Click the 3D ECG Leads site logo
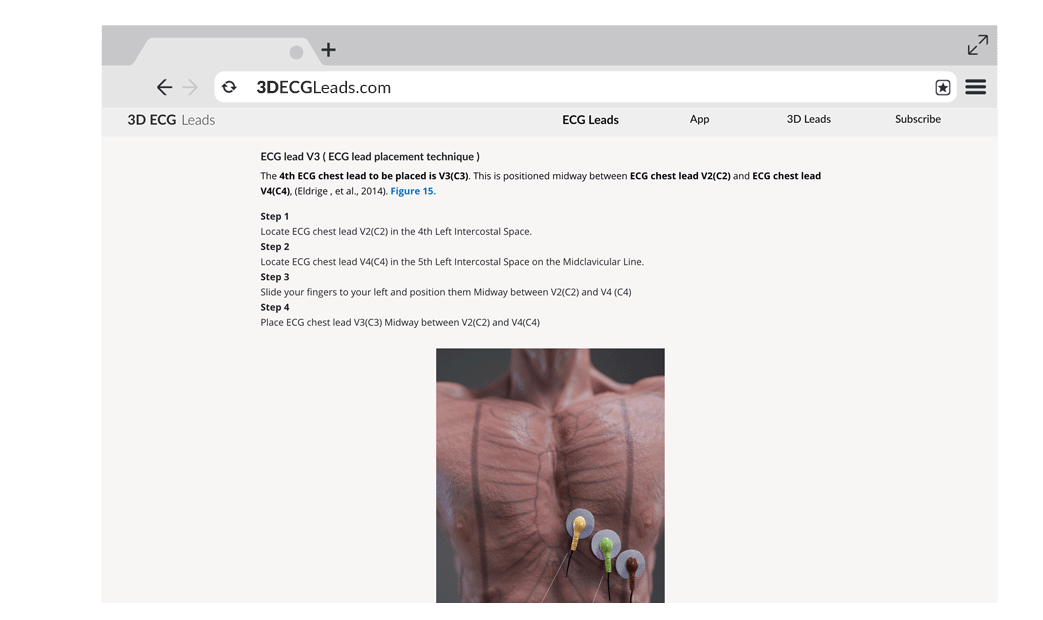The image size is (1043, 620). 171,120
